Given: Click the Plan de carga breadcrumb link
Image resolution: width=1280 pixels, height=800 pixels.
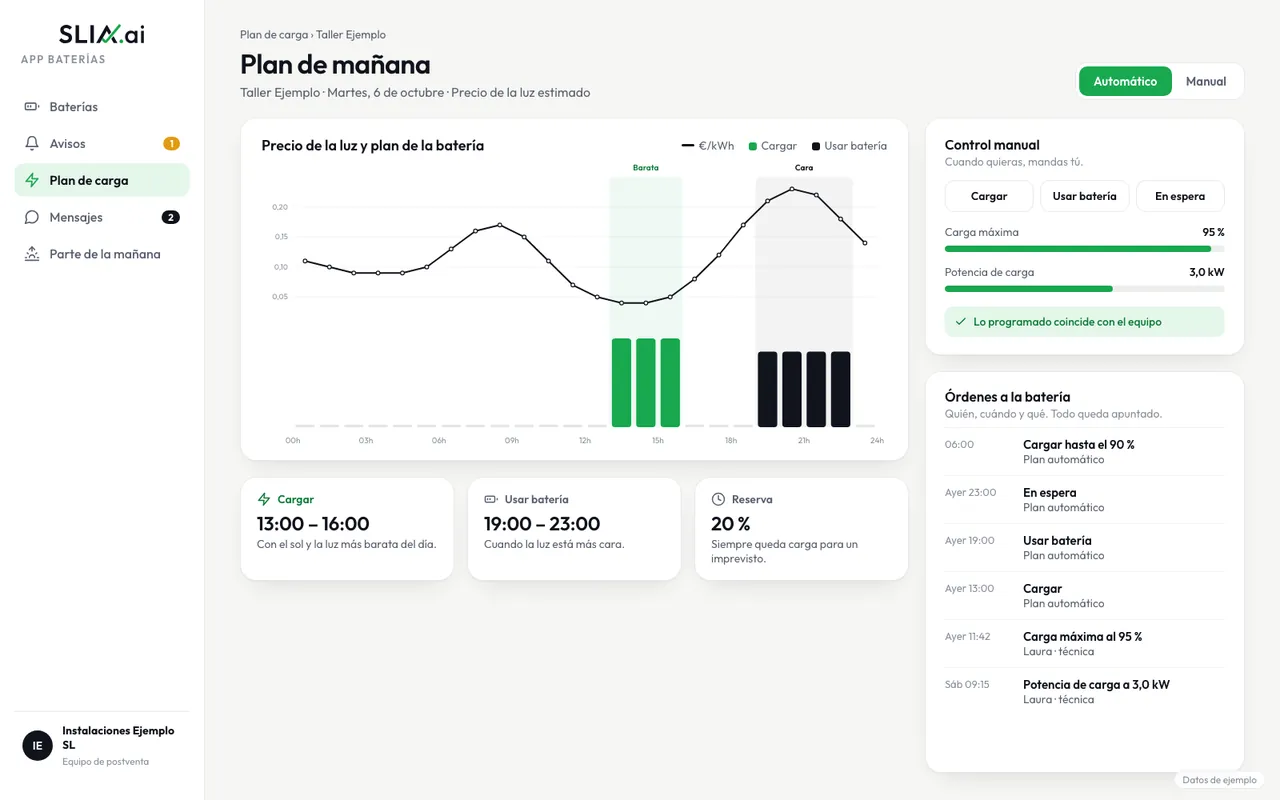Looking at the screenshot, I should pos(274,35).
